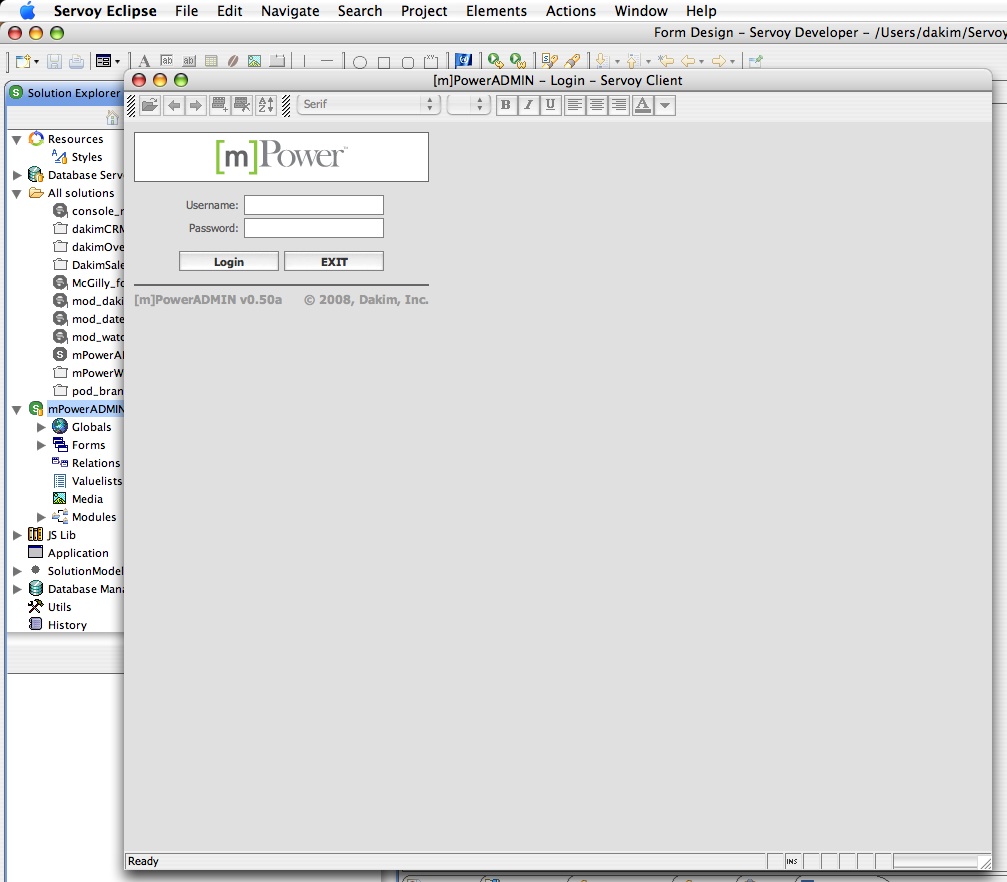Select the circle shape tool

360,62
